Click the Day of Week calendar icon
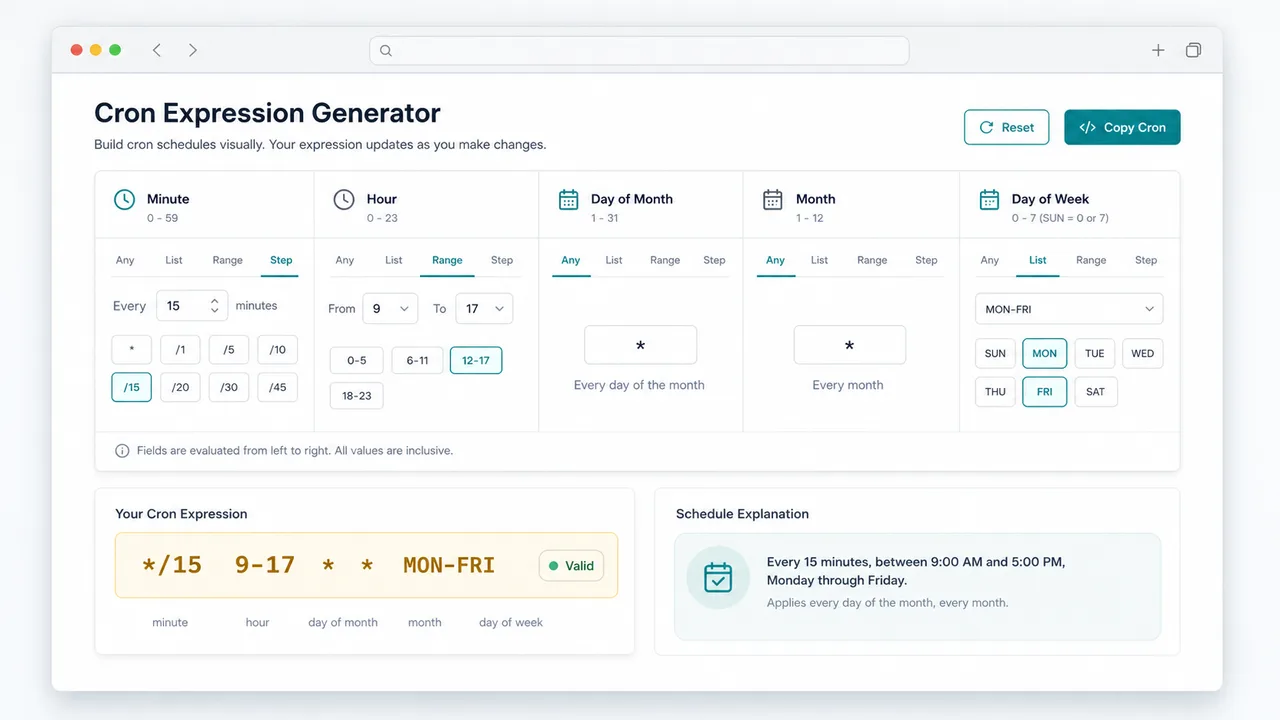The image size is (1280, 720). tap(989, 199)
